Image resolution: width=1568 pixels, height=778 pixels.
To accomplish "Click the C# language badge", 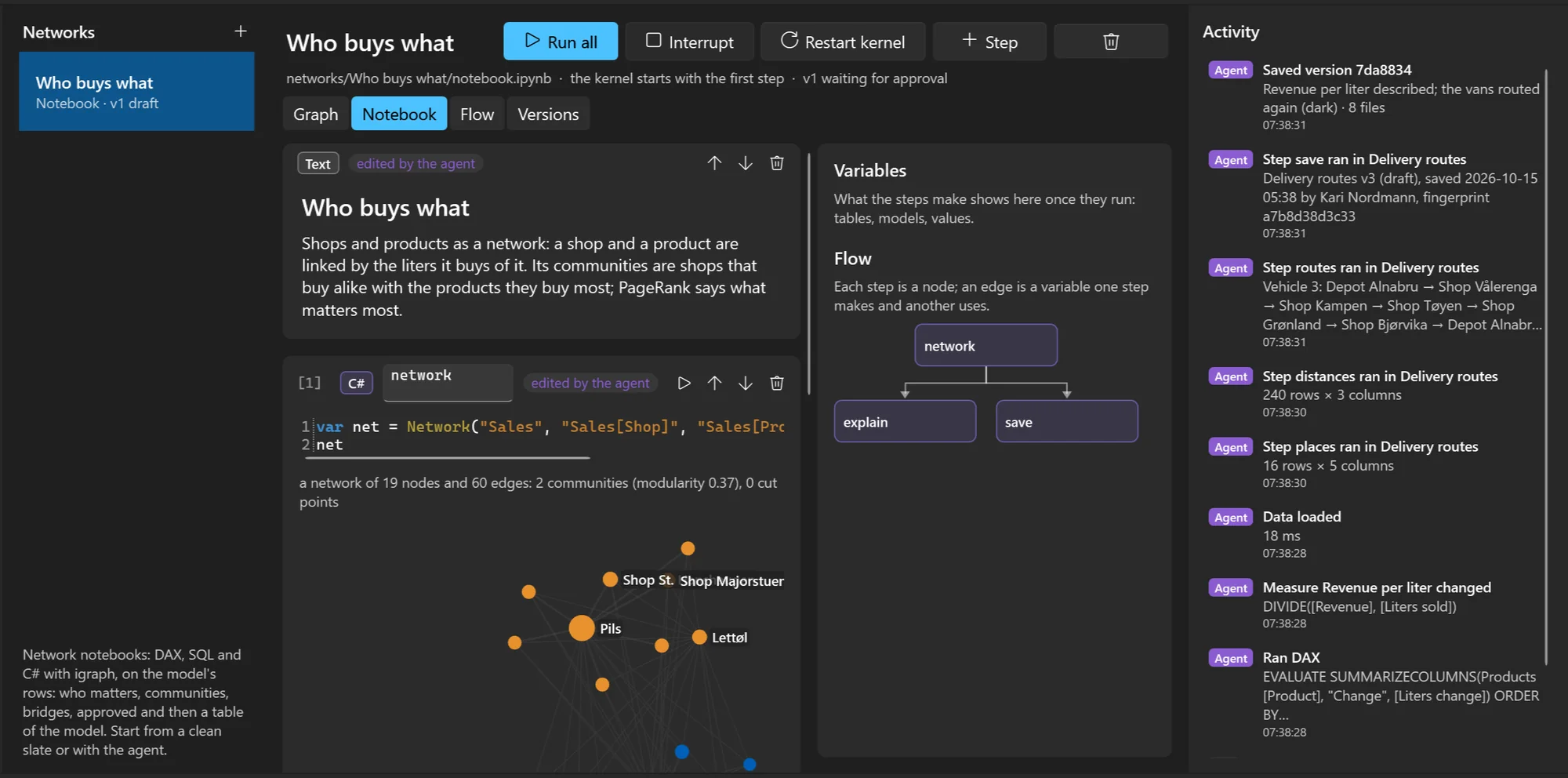I will pyautogui.click(x=356, y=383).
